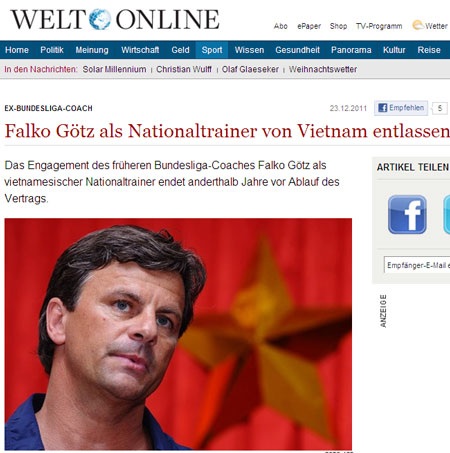450x453 pixels.
Task: Open the Christian Wulff news link
Action: 184,69
